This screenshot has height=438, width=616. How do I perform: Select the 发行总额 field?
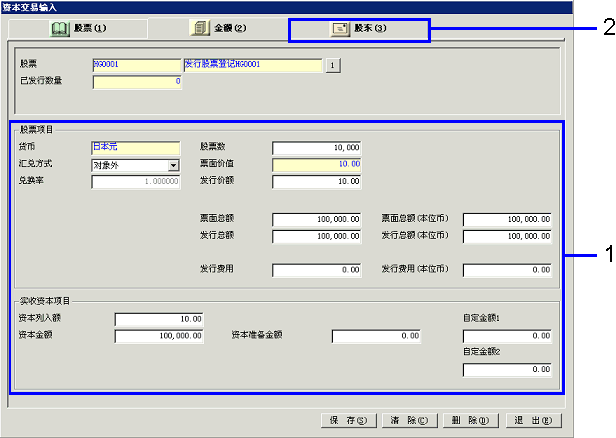pyautogui.click(x=316, y=236)
